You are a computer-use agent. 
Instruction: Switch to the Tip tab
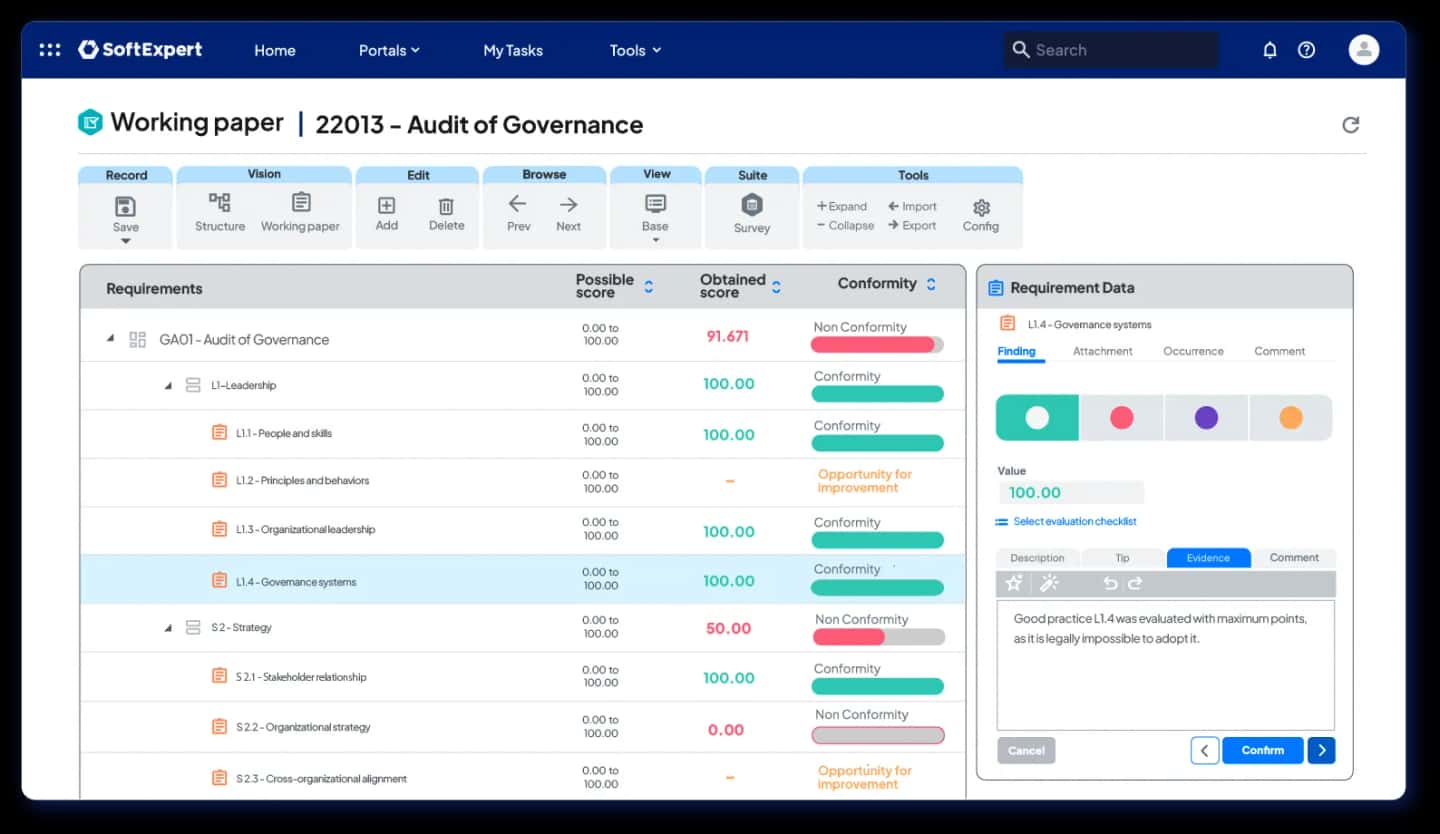[x=1122, y=558]
